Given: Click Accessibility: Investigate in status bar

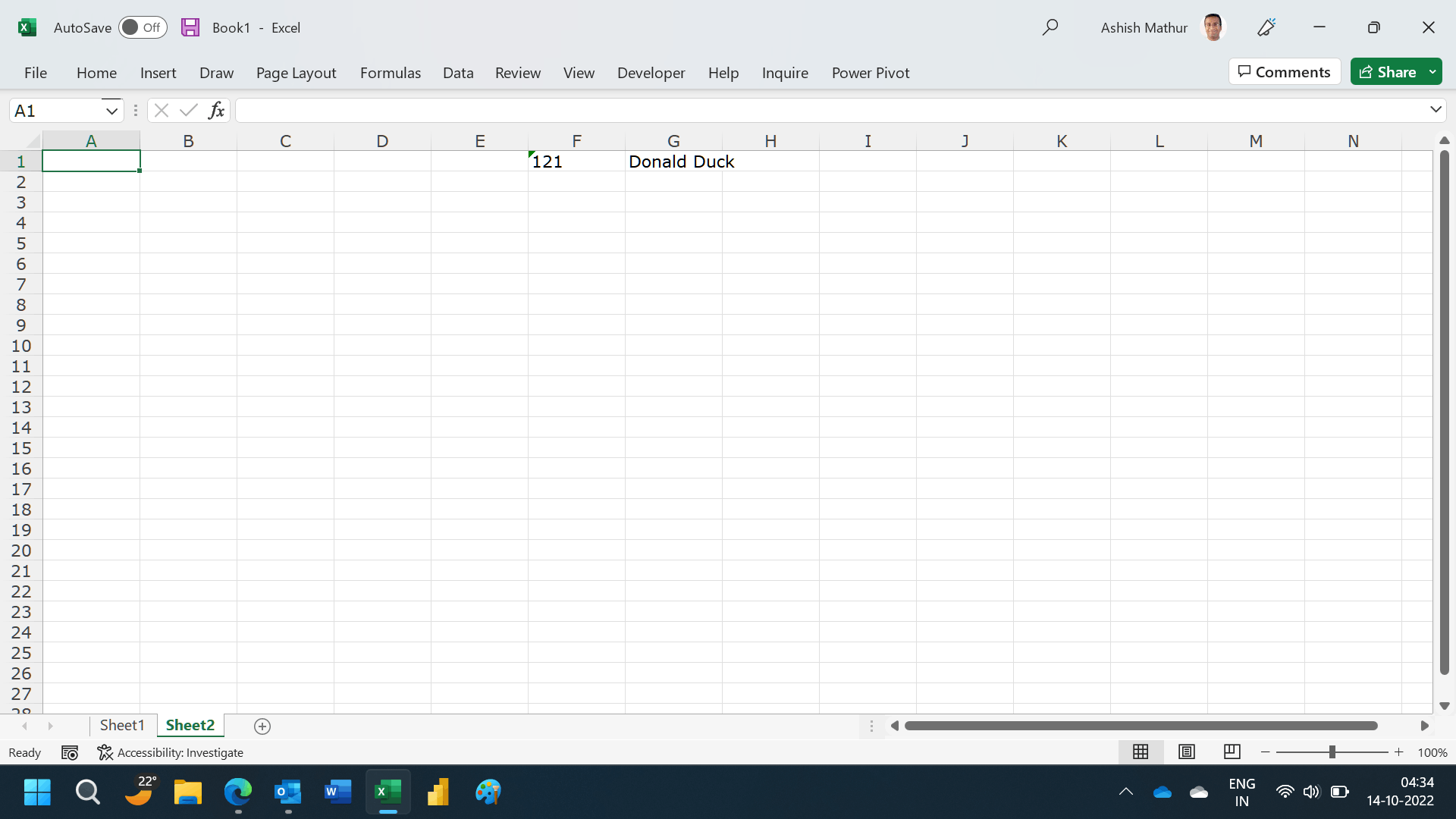Looking at the screenshot, I should tap(171, 752).
